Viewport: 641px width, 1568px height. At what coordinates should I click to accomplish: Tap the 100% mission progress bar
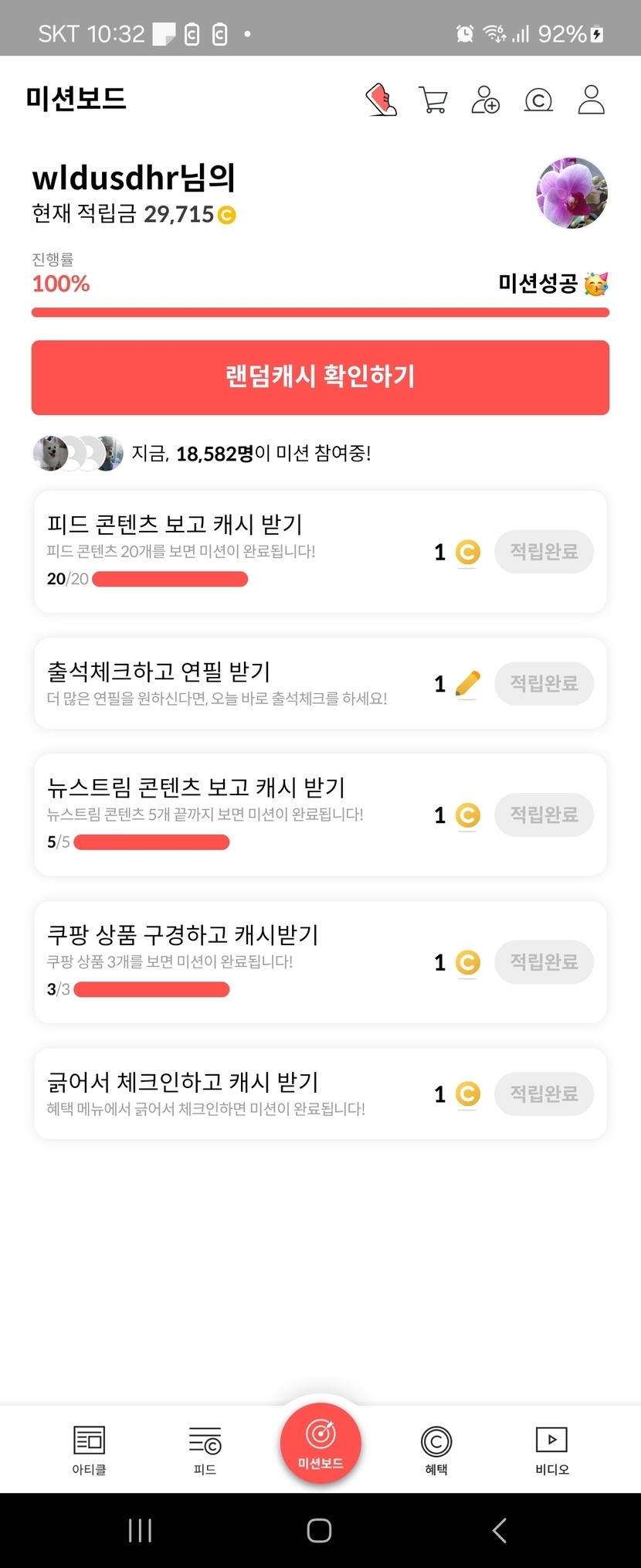click(320, 313)
